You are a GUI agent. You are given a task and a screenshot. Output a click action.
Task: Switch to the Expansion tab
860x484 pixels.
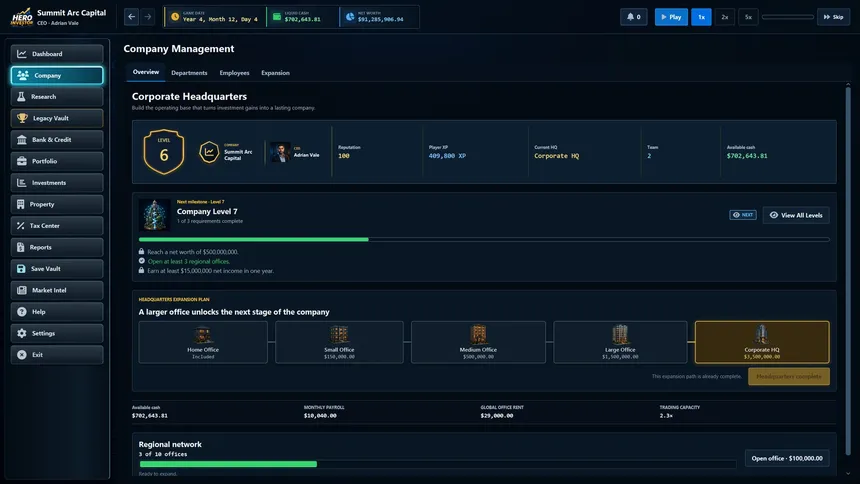tap(275, 72)
